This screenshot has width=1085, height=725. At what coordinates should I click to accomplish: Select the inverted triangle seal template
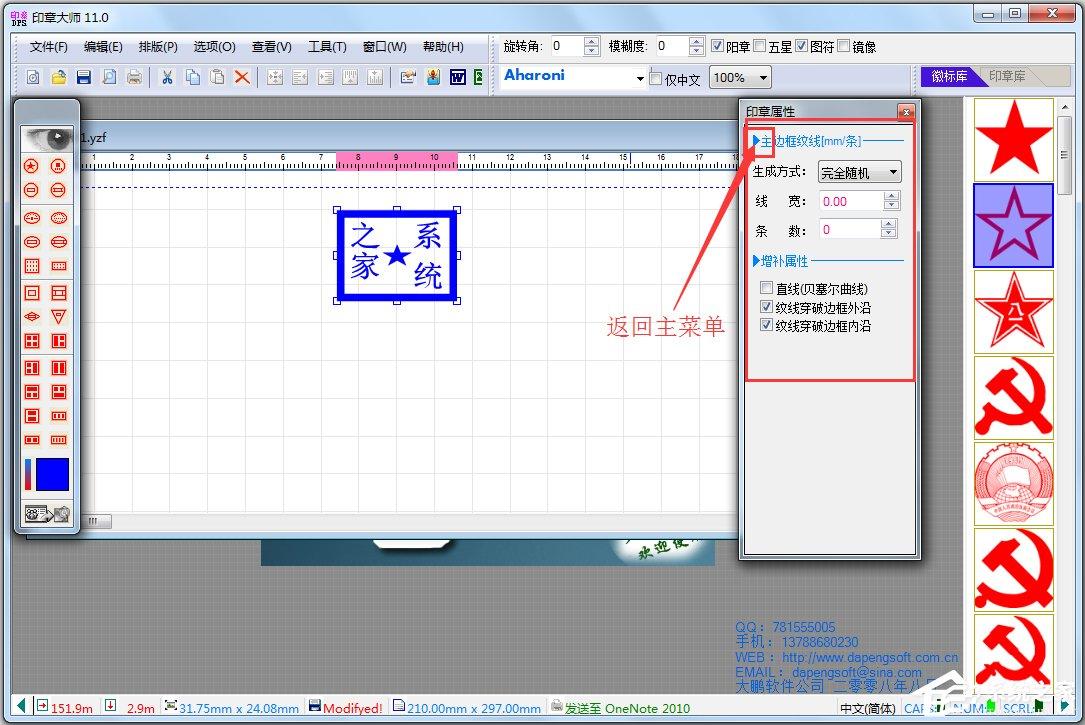coord(59,317)
